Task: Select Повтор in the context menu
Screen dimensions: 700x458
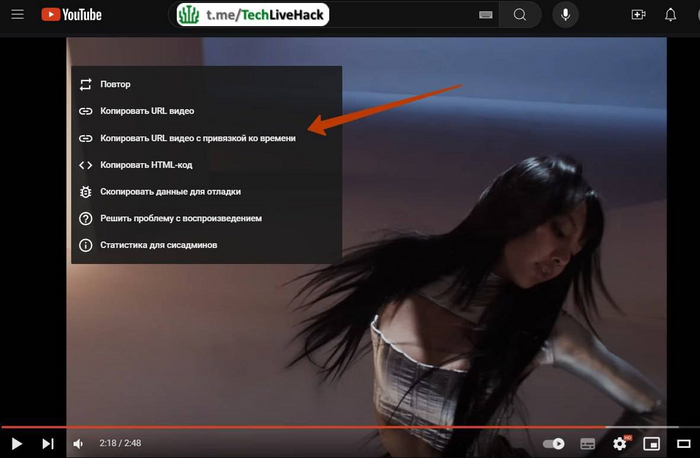Action: coord(206,84)
